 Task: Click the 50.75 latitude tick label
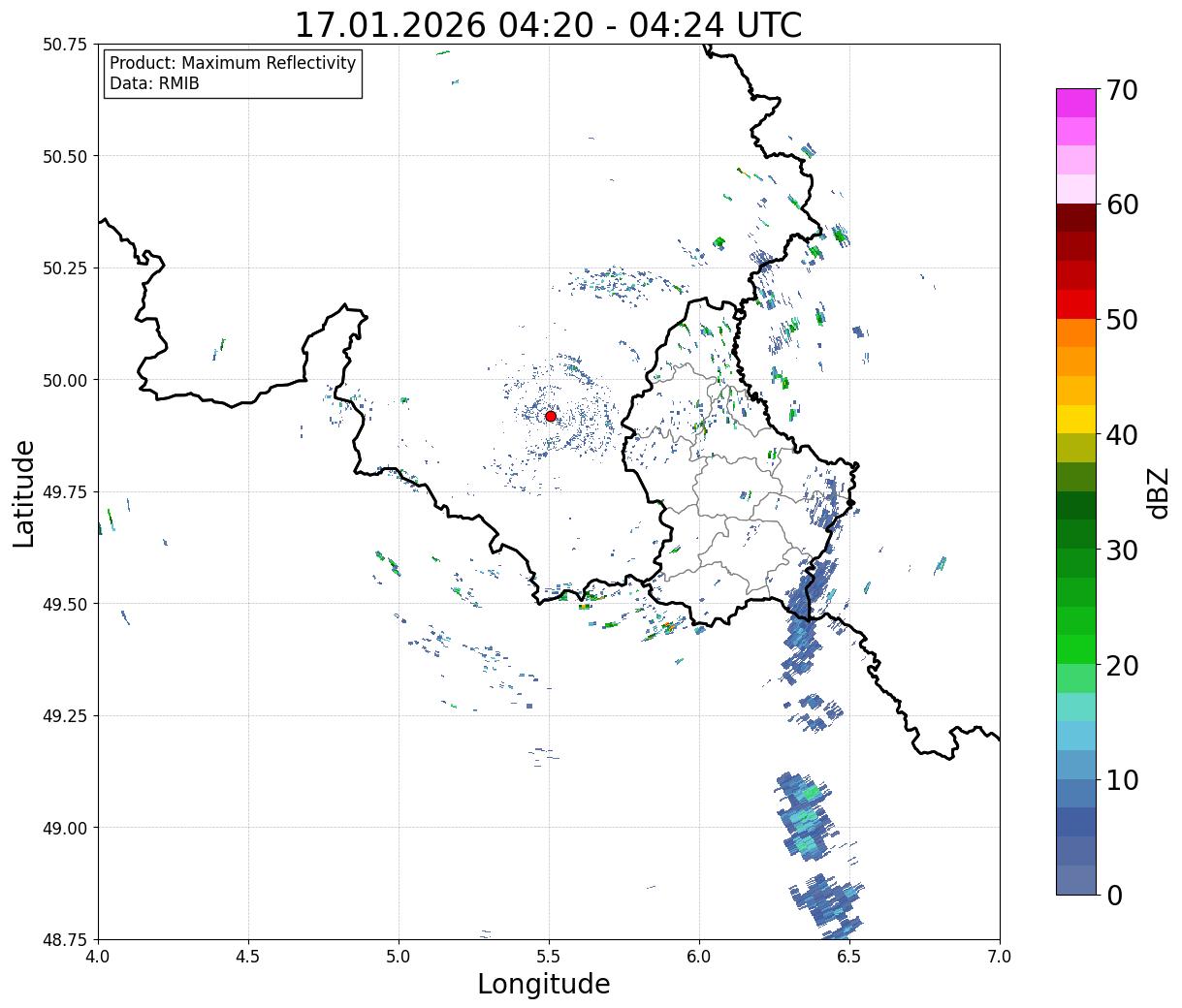[65, 45]
